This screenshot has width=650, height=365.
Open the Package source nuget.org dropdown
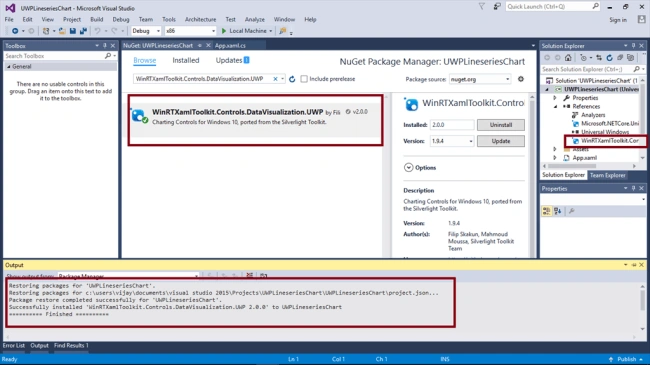[x=480, y=79]
